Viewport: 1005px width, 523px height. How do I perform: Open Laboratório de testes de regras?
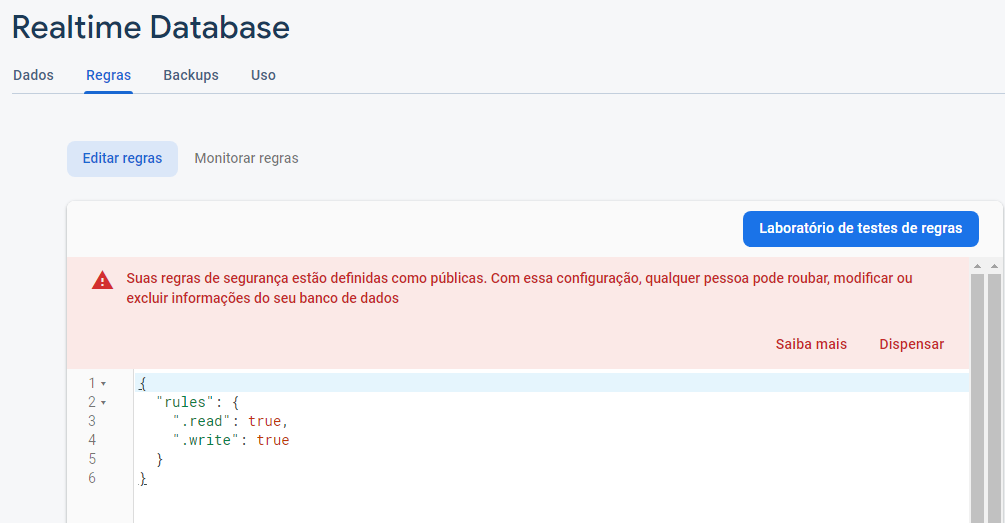861,228
